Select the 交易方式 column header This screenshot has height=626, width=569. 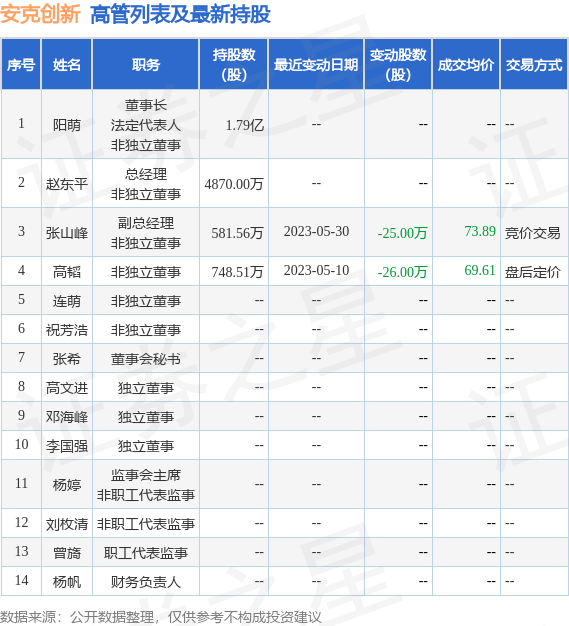pos(534,65)
